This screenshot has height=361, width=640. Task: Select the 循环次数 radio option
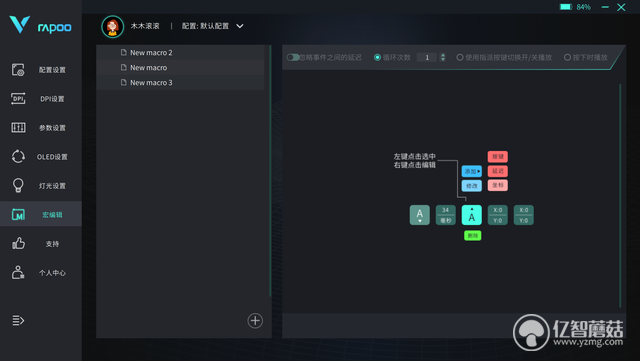pos(378,57)
